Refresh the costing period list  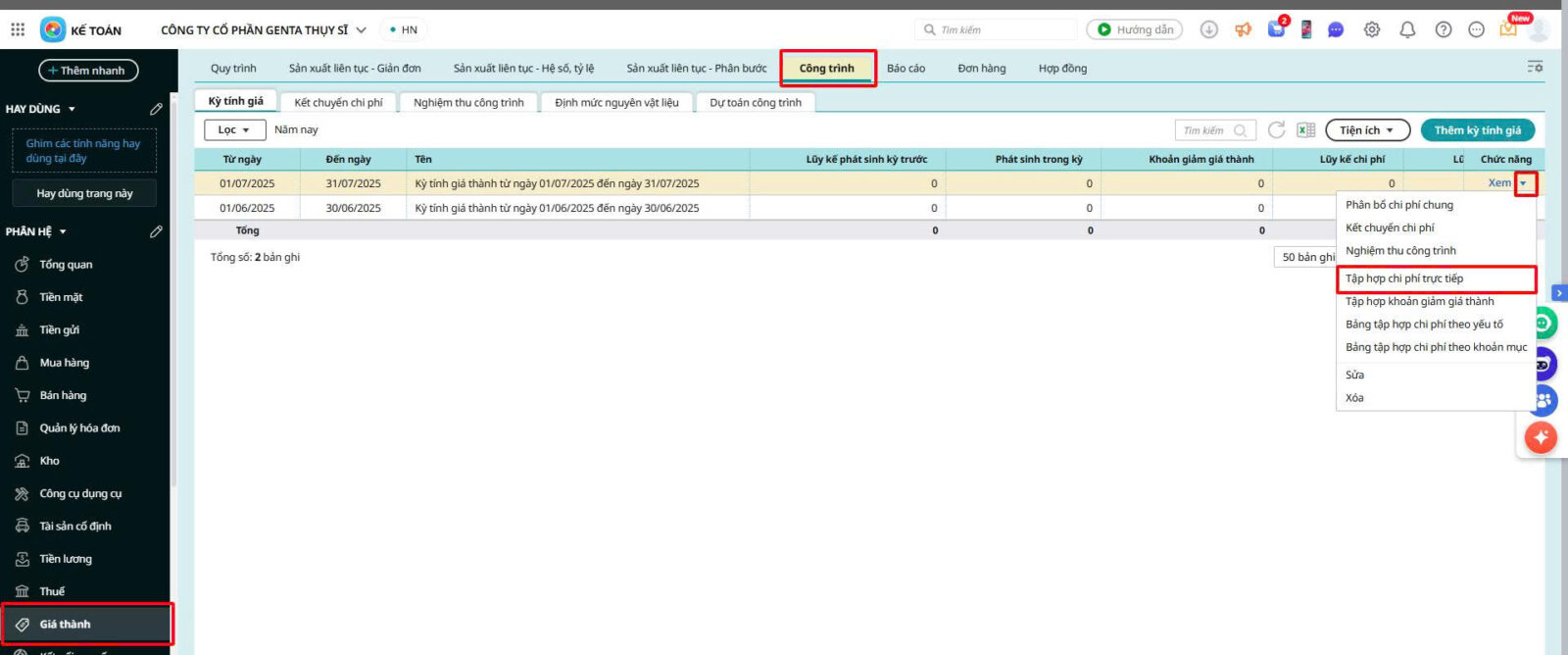[1276, 130]
